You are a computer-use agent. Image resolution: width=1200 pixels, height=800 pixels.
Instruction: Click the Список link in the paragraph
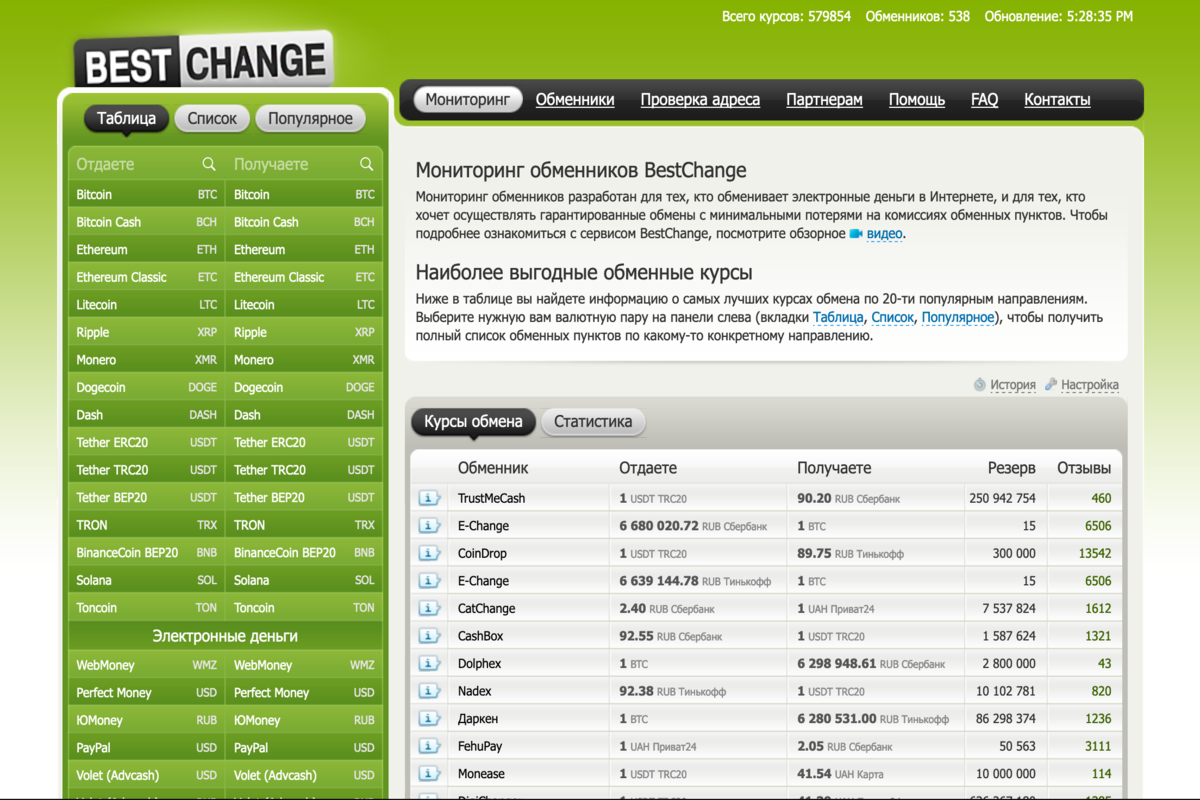[x=893, y=317]
